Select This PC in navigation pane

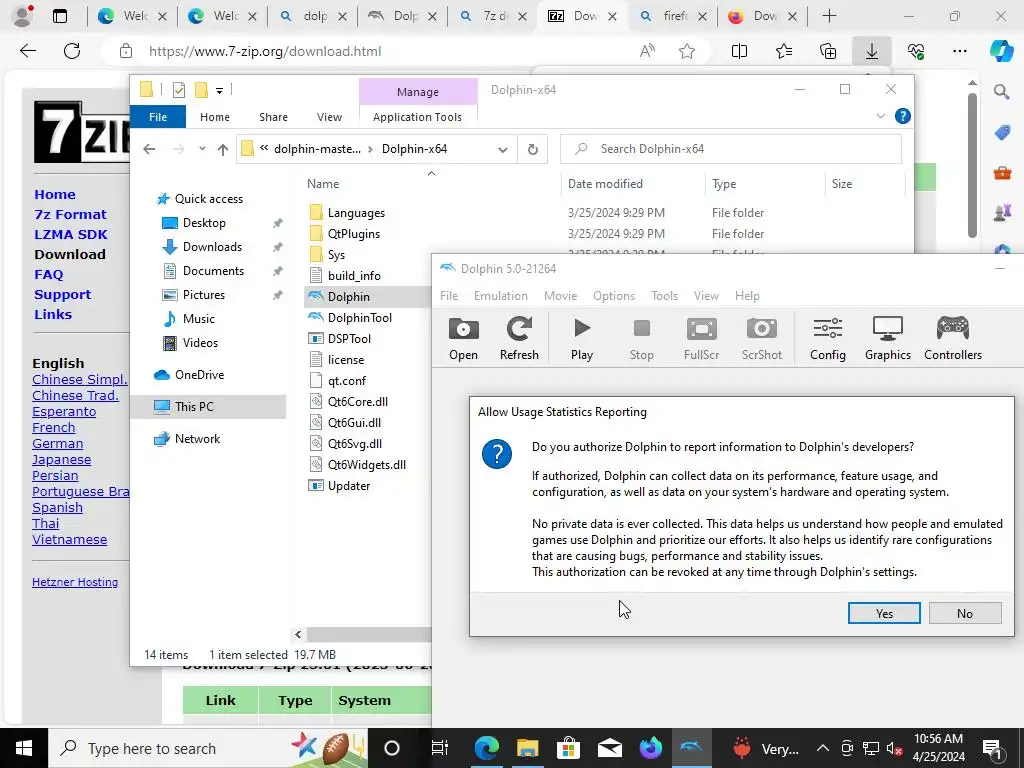[194, 406]
